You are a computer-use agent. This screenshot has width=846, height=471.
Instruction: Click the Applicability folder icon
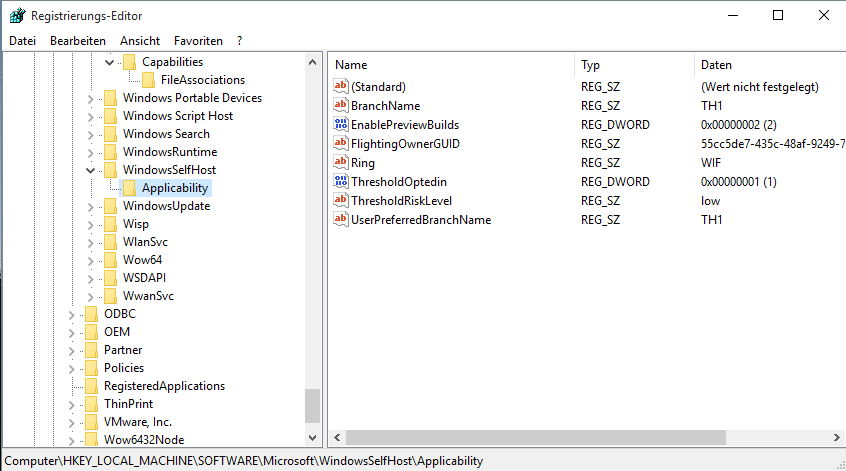pyautogui.click(x=129, y=188)
